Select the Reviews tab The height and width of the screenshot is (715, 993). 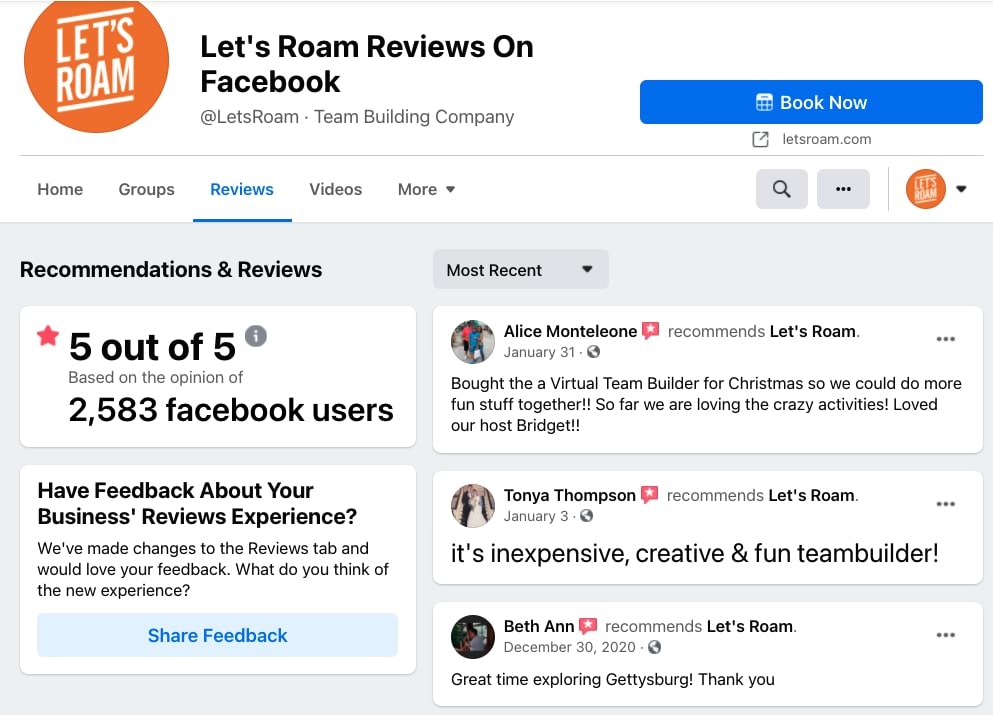tap(242, 189)
